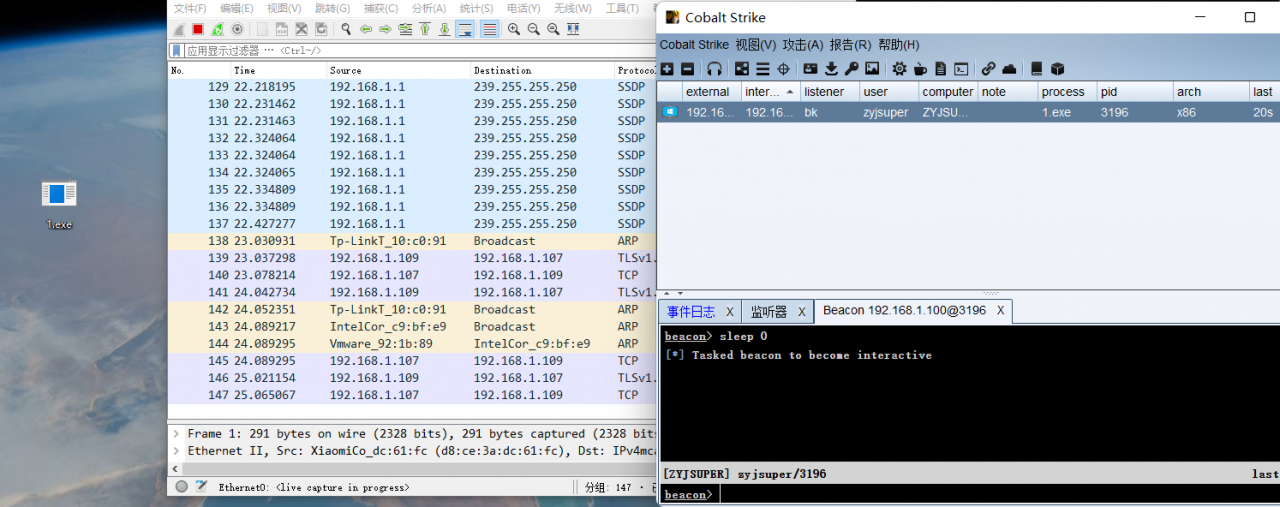This screenshot has width=1280, height=507.
Task: Open the screenshots picture icon in Cobalt Strike
Action: pyautogui.click(x=872, y=69)
